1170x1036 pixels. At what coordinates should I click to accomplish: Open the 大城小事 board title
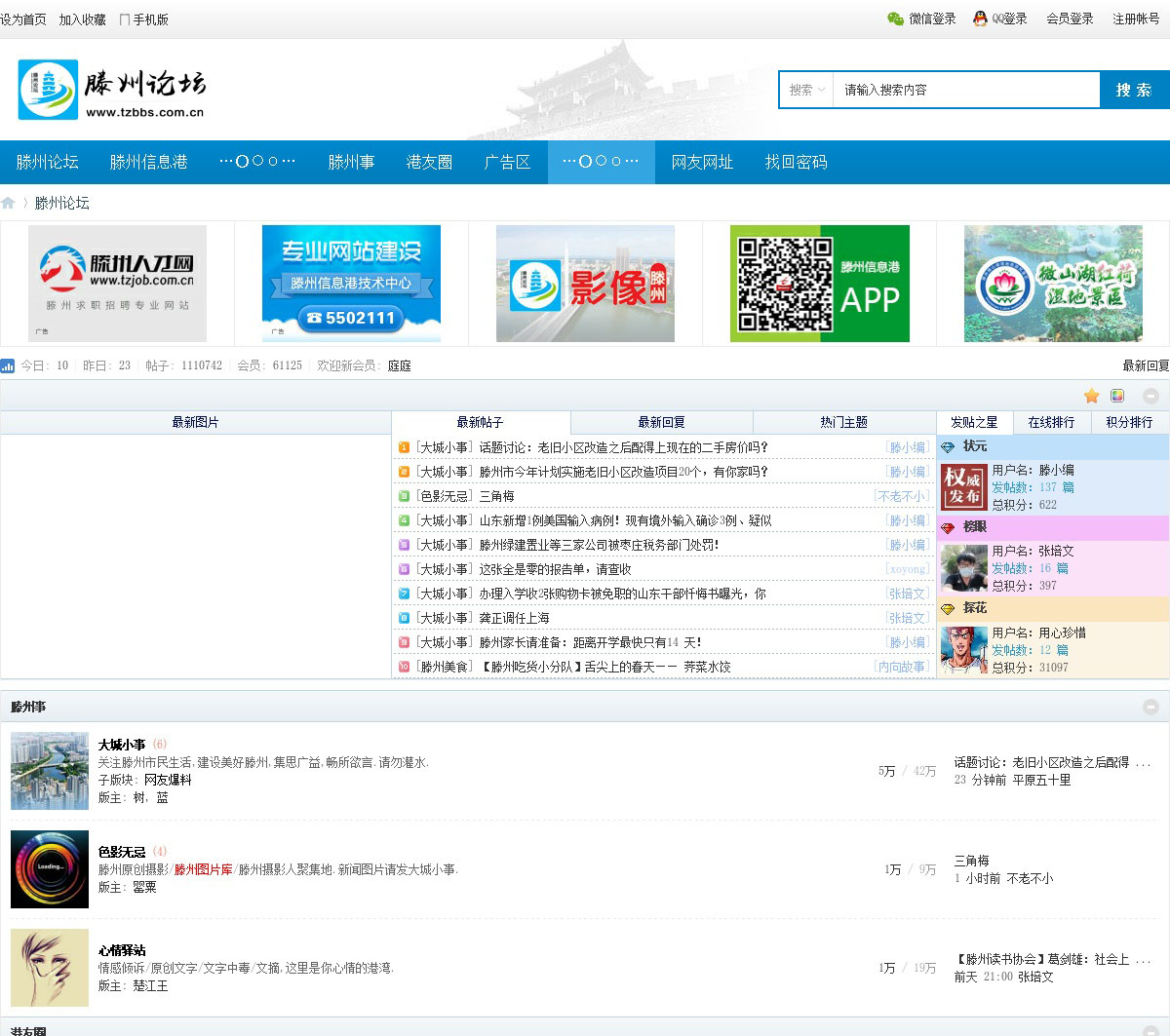click(x=122, y=745)
